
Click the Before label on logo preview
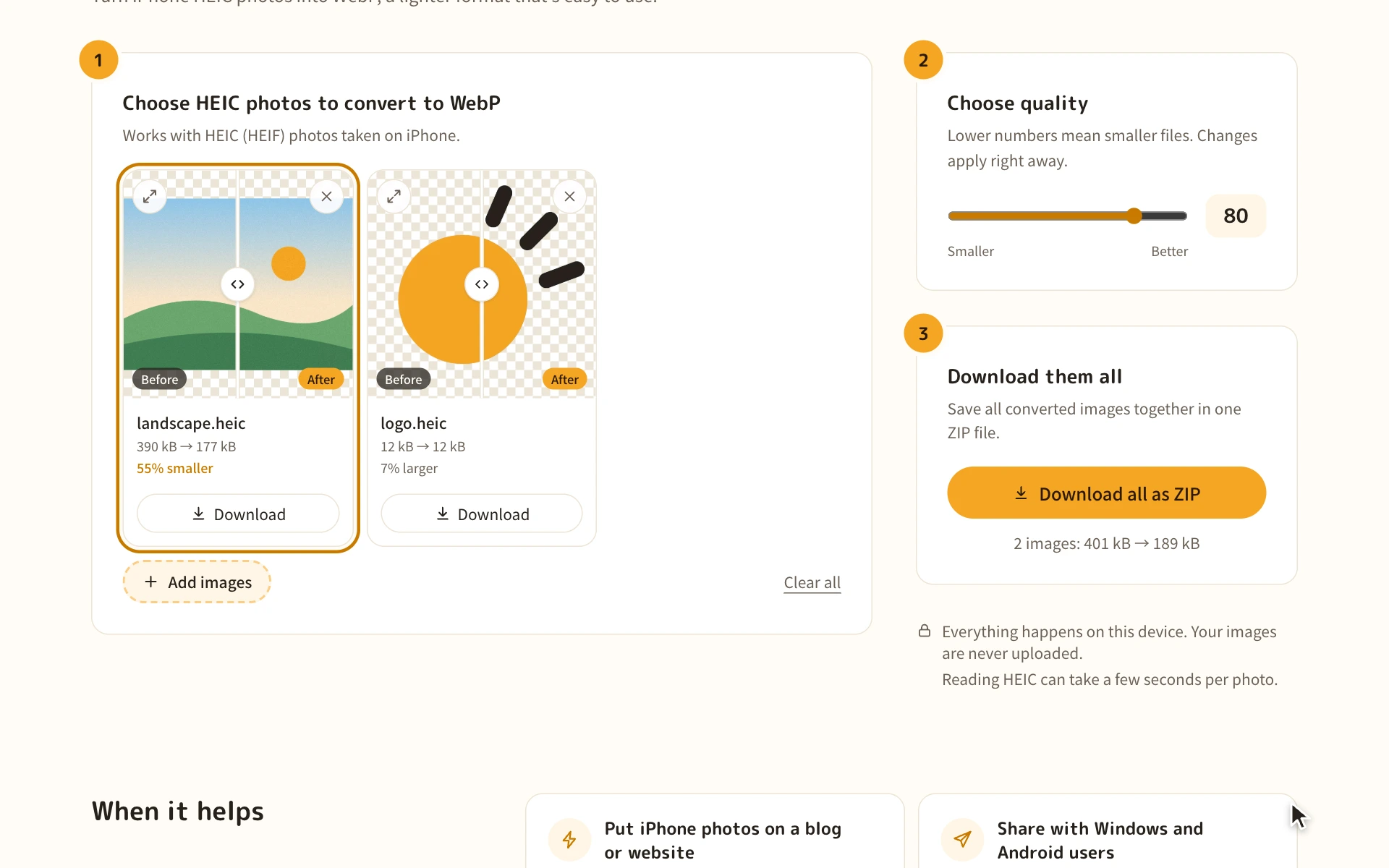404,379
